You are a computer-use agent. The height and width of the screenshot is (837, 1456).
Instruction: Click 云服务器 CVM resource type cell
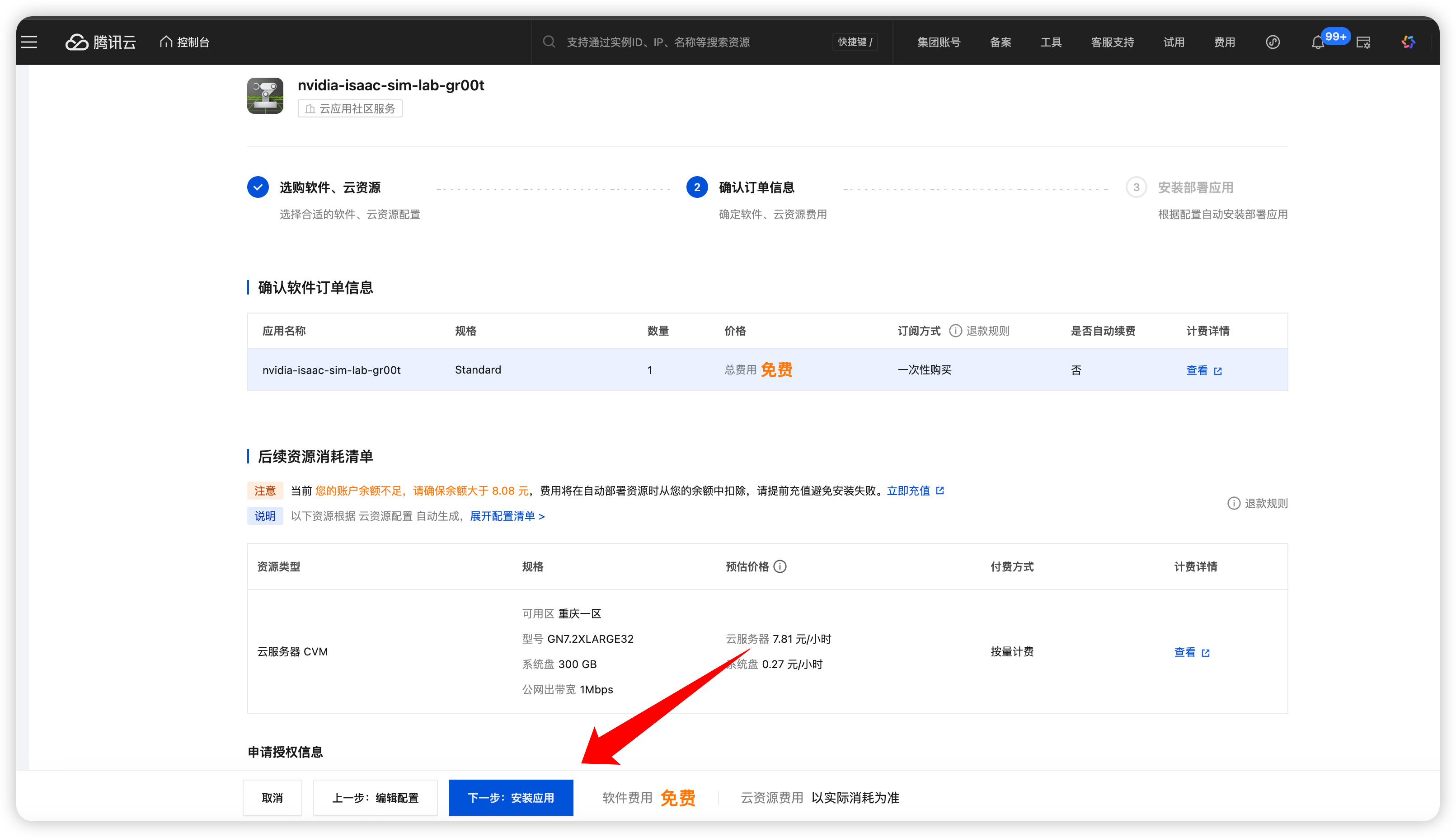coord(292,651)
